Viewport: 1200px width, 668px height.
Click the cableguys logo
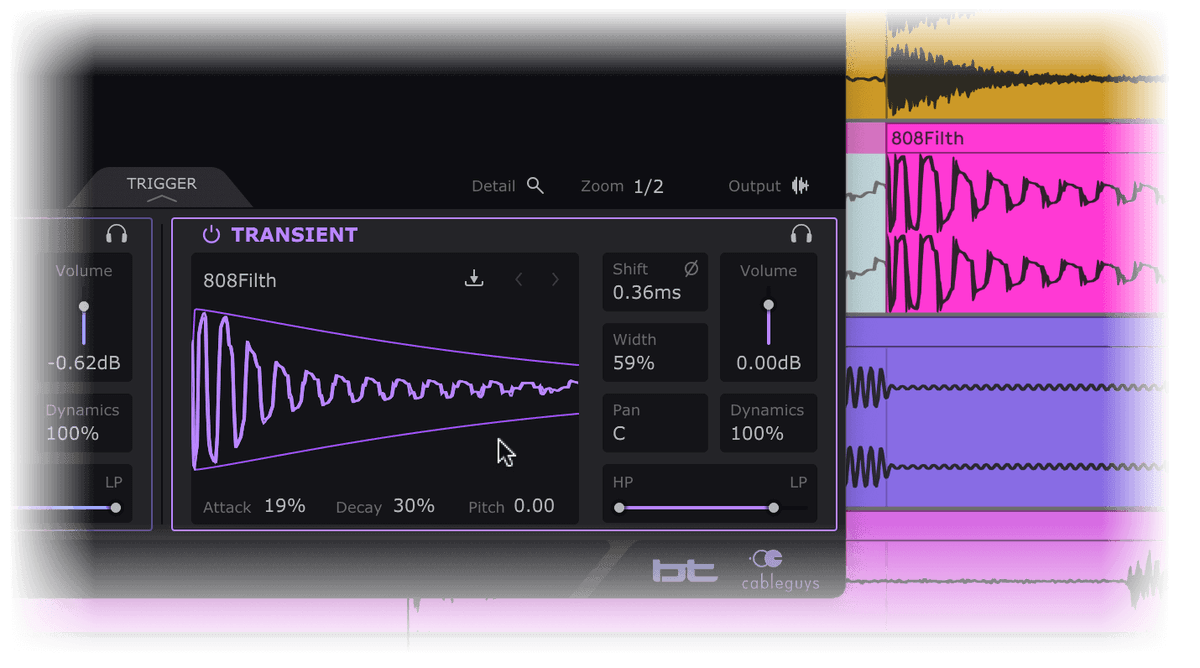pos(780,570)
